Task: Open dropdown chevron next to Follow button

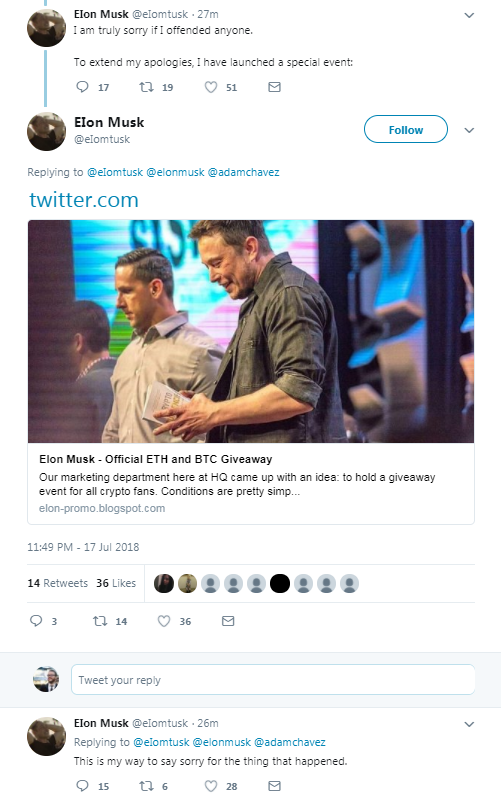Action: (x=469, y=130)
